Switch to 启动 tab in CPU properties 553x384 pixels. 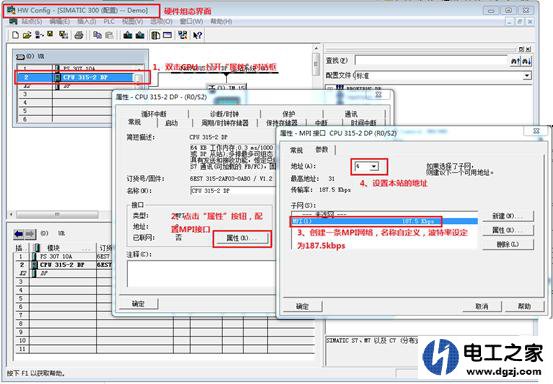pos(172,123)
